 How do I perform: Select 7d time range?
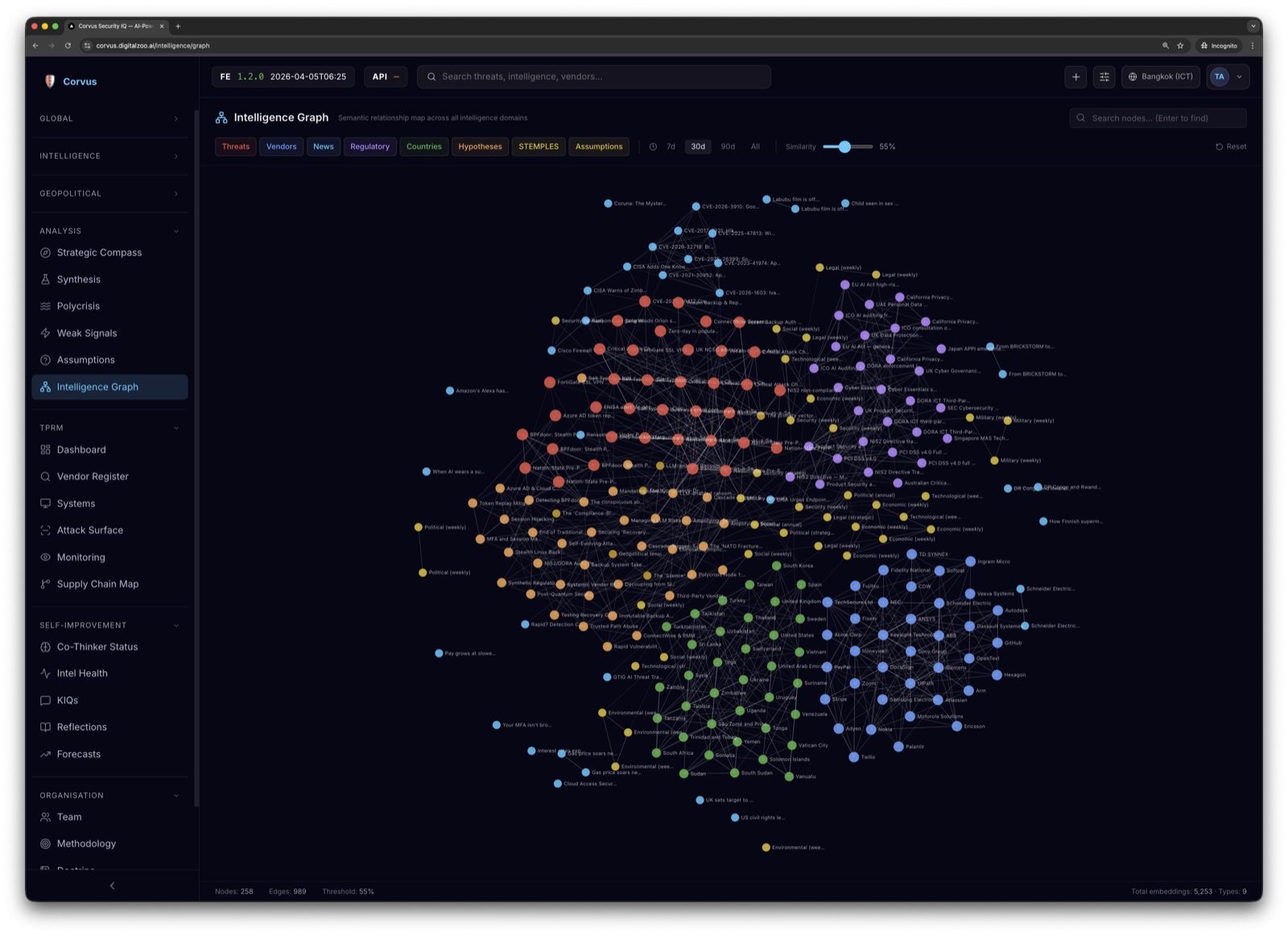[x=671, y=147]
